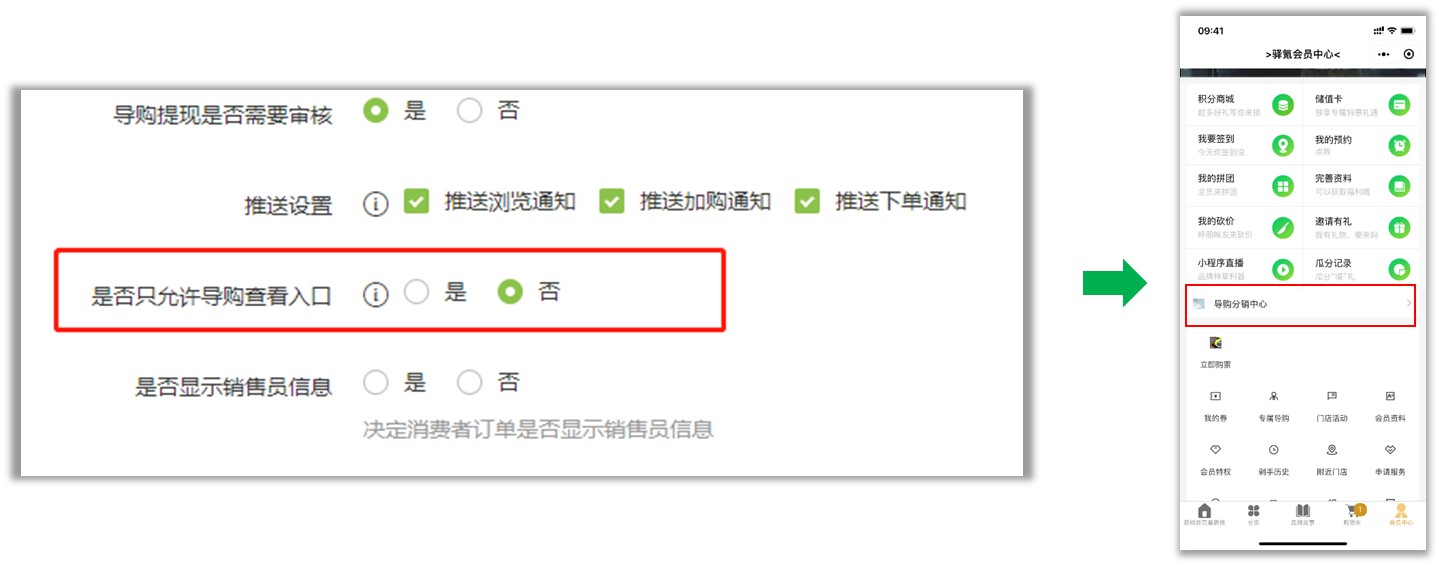
Task: Toggle the 推送下单通知 checkbox
Action: click(807, 201)
